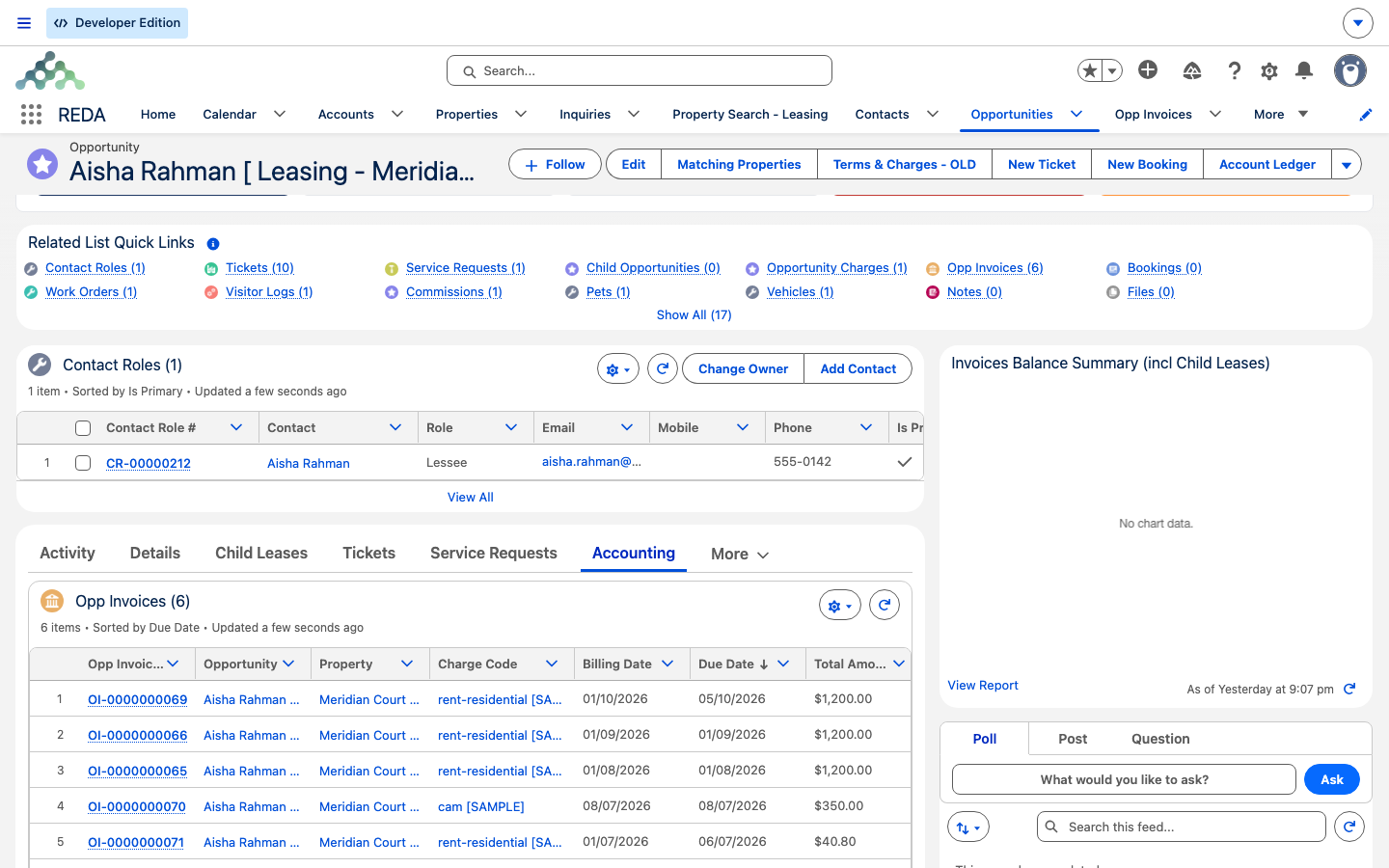
Task: Open the Notifications bell icon
Action: pos(1304,70)
